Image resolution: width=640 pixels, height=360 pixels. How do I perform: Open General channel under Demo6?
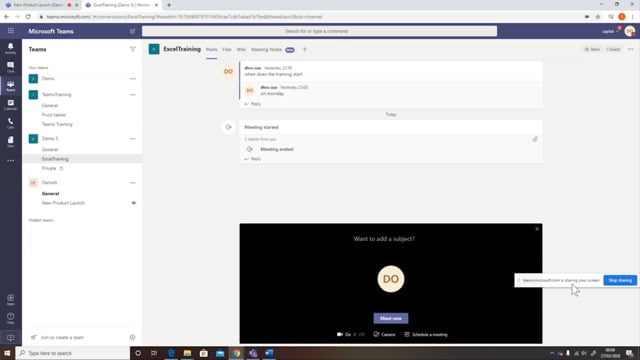point(50,193)
